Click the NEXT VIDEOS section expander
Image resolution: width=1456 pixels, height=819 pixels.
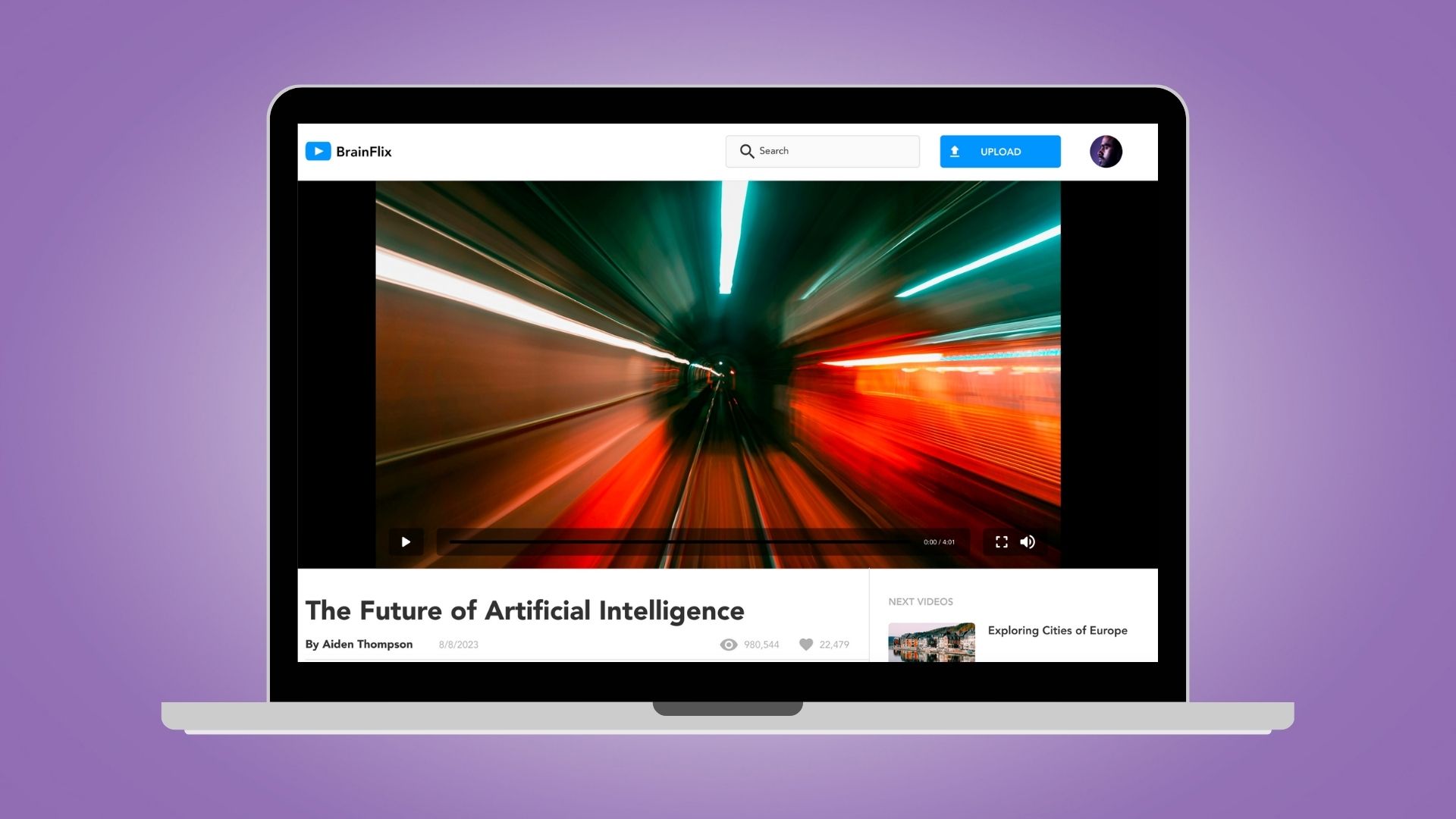920,601
